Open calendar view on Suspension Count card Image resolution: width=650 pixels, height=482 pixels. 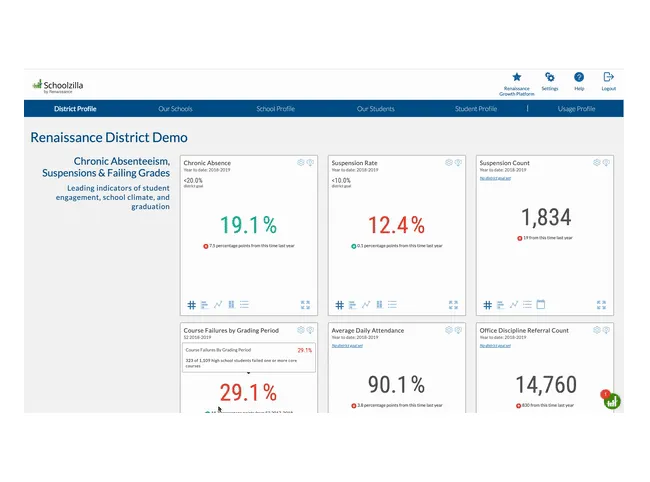click(x=541, y=305)
